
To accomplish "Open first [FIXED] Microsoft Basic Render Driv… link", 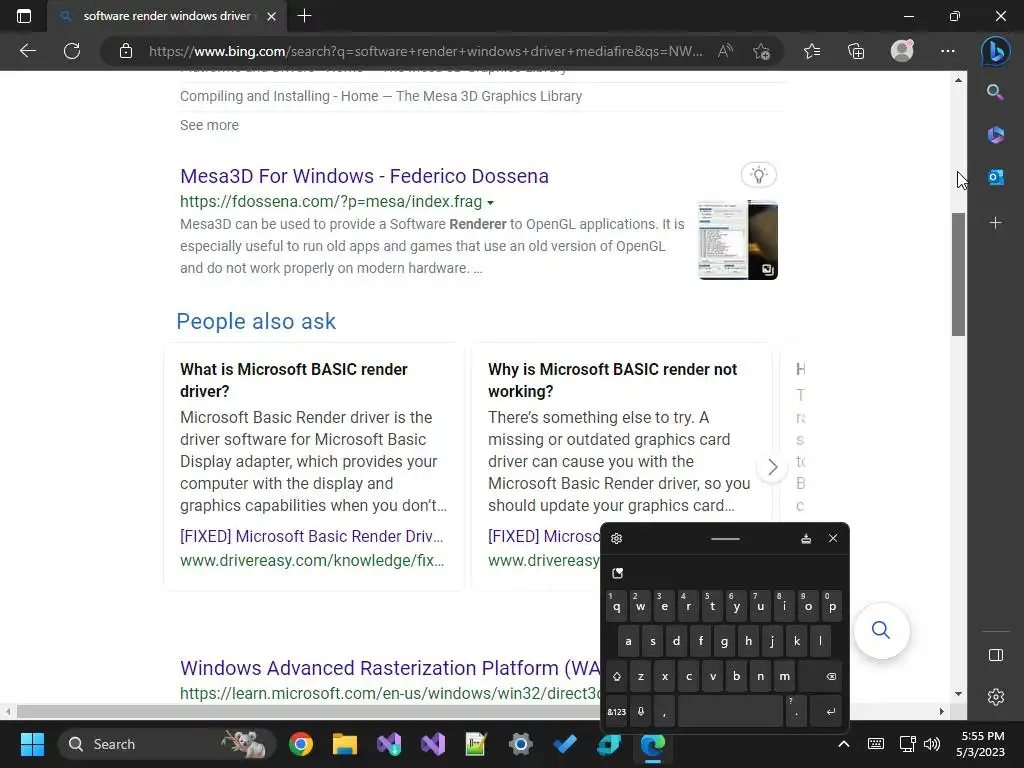I will pyautogui.click(x=312, y=536).
